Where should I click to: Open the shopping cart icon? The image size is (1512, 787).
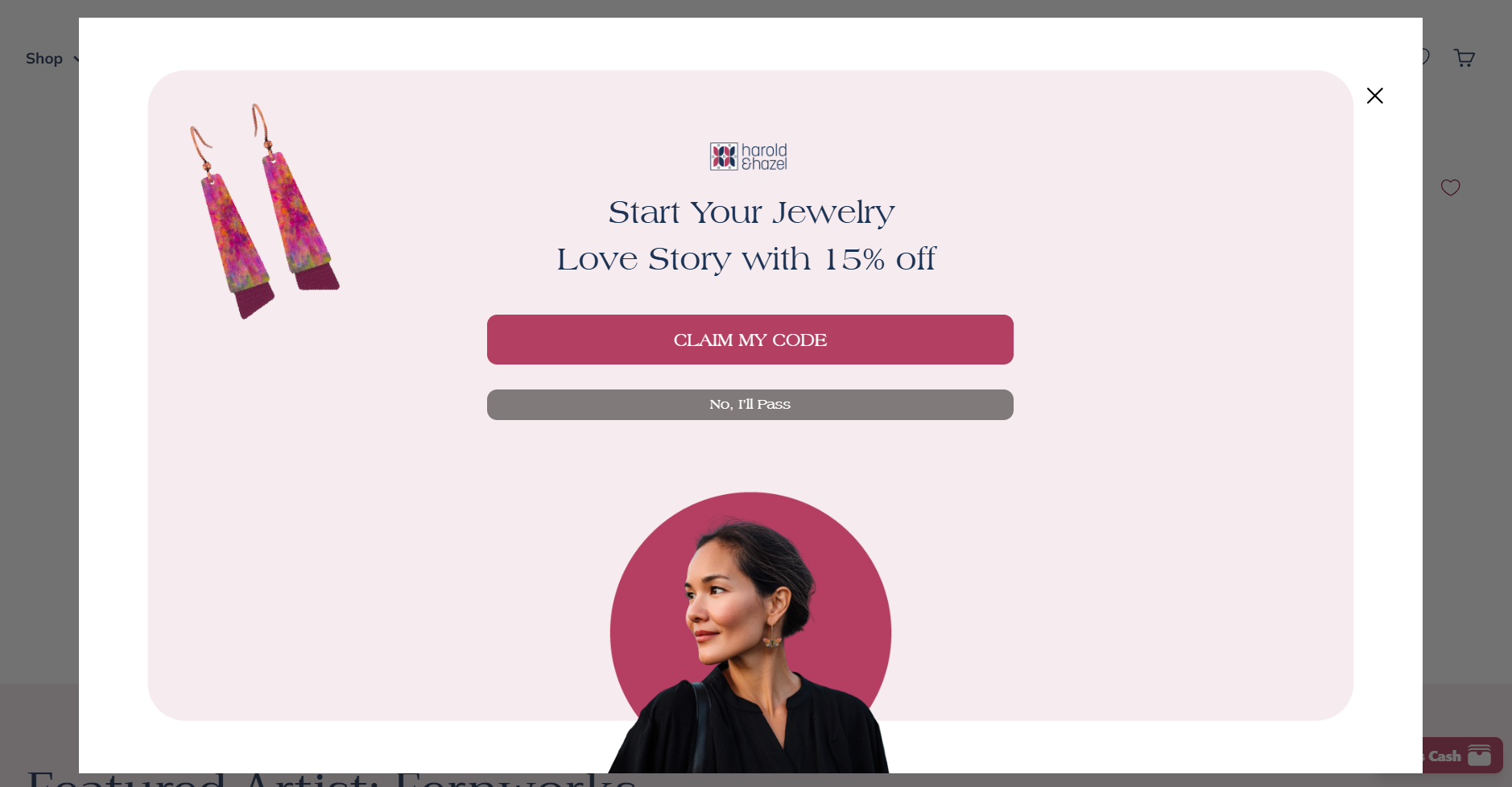(1464, 58)
